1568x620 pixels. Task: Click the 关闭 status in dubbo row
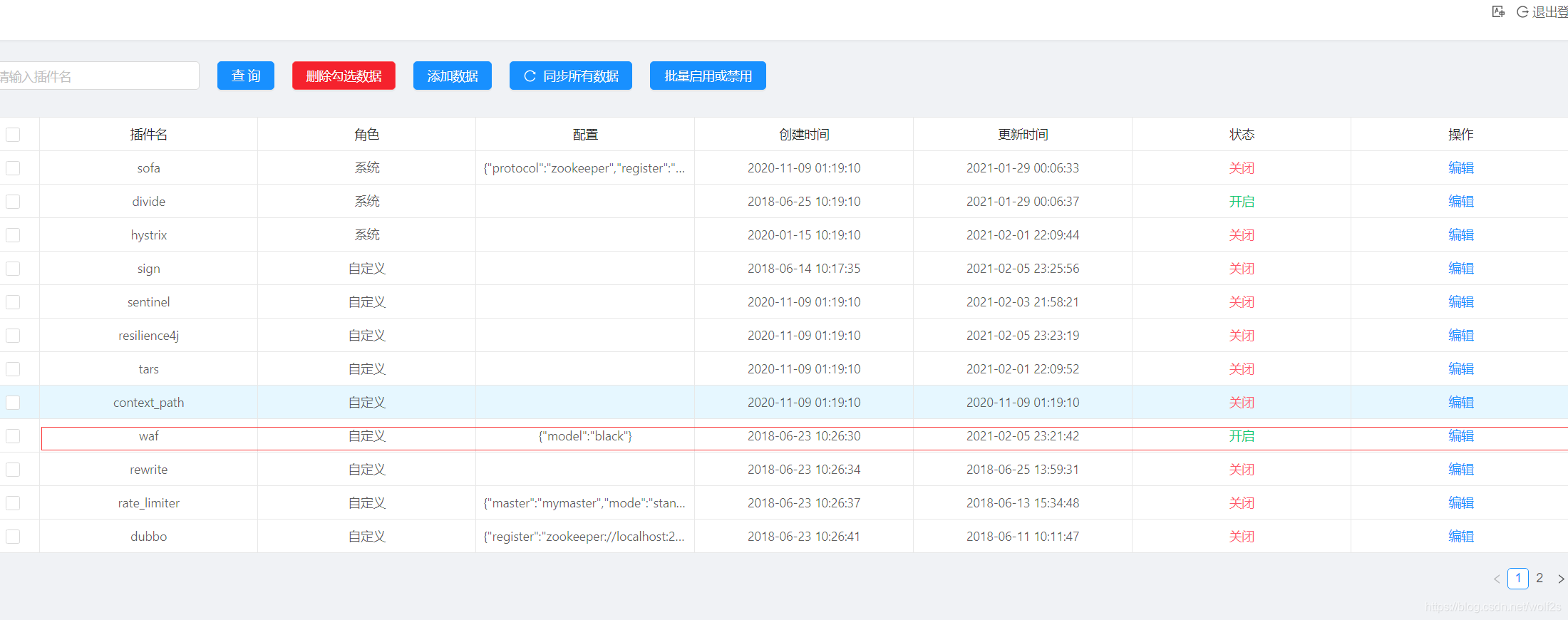[1242, 537]
